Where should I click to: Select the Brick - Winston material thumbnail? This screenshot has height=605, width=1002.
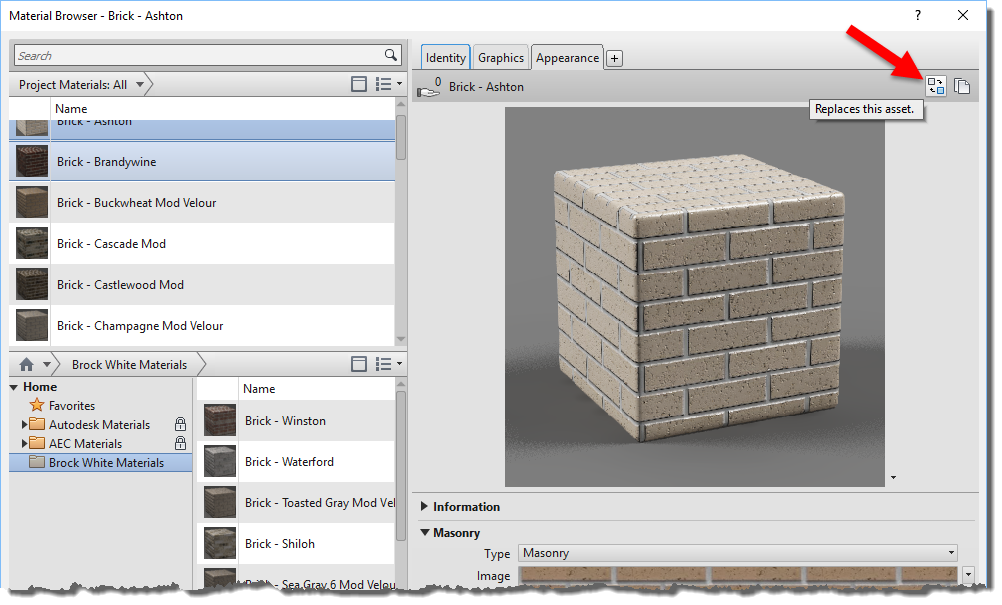point(219,420)
